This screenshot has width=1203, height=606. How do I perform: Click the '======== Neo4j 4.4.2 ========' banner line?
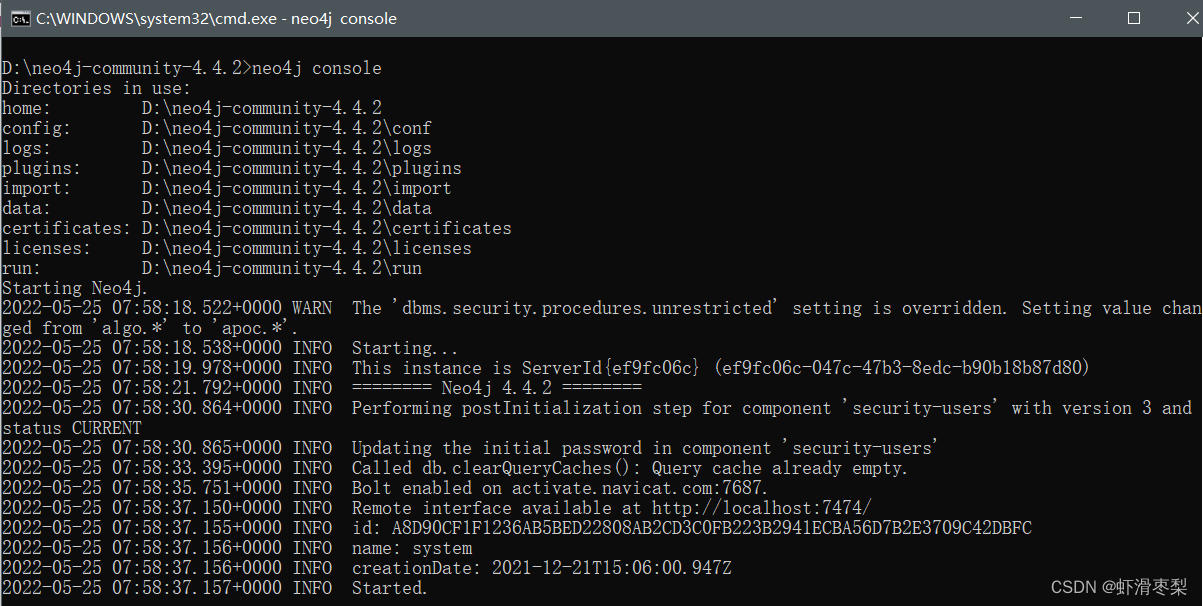coord(497,388)
